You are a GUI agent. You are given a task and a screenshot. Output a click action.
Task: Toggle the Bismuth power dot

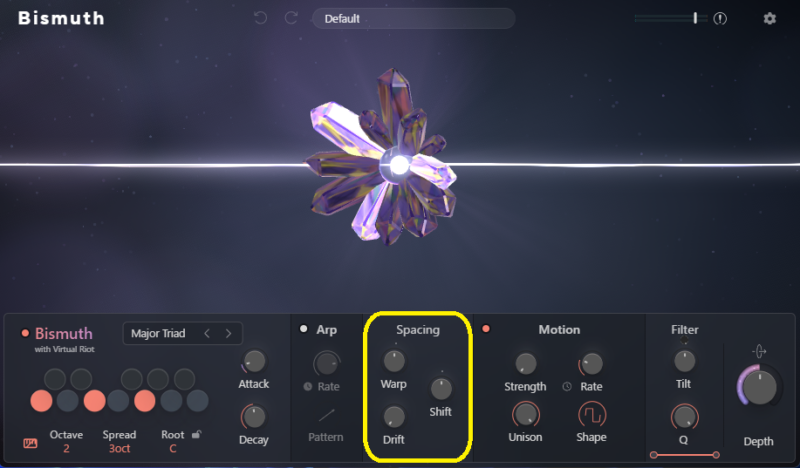[x=24, y=333]
